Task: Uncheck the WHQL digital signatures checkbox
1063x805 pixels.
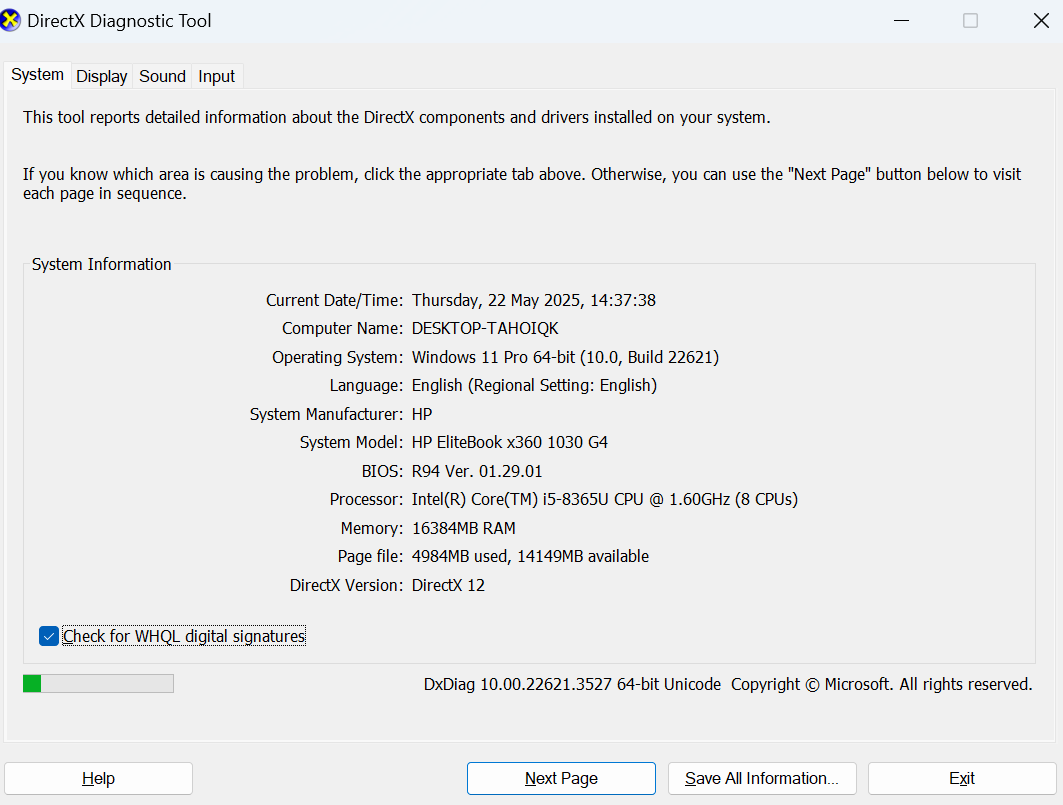Action: coord(49,636)
